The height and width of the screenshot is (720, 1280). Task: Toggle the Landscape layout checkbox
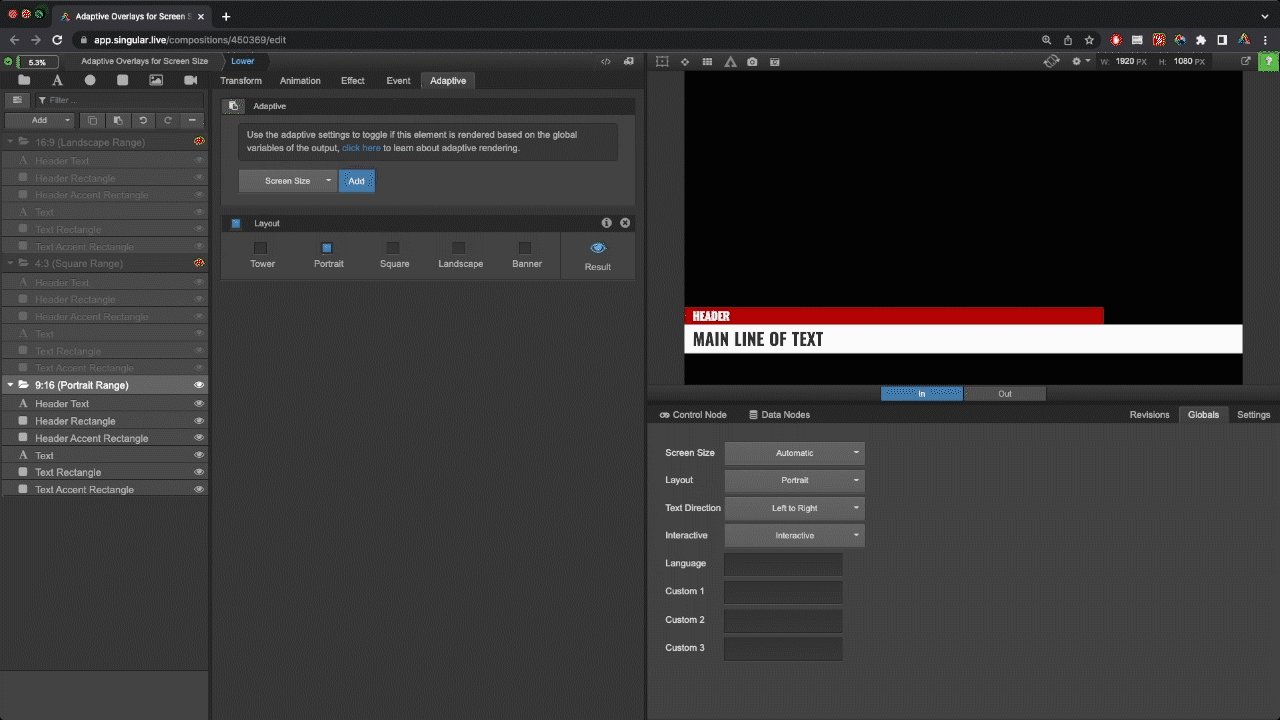(459, 248)
